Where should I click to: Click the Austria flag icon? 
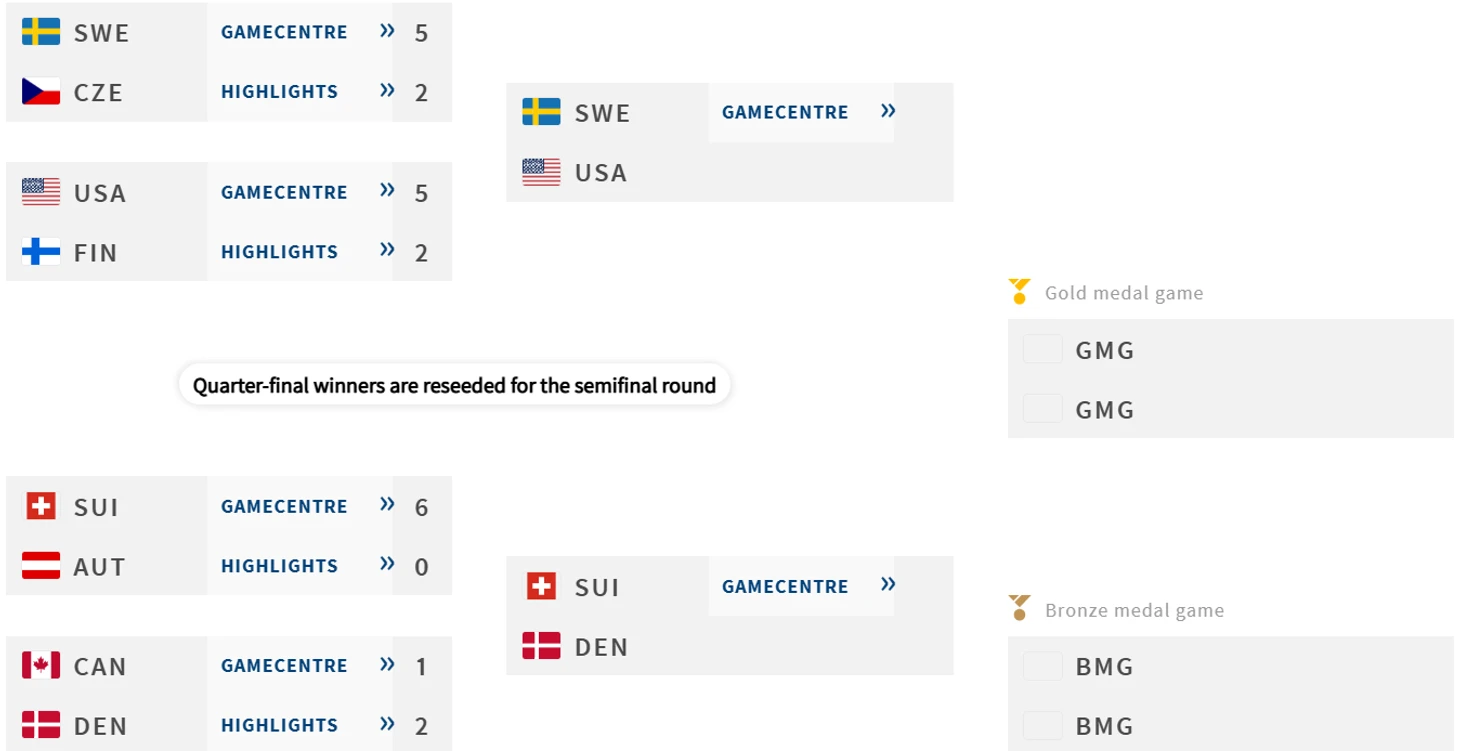[x=41, y=566]
